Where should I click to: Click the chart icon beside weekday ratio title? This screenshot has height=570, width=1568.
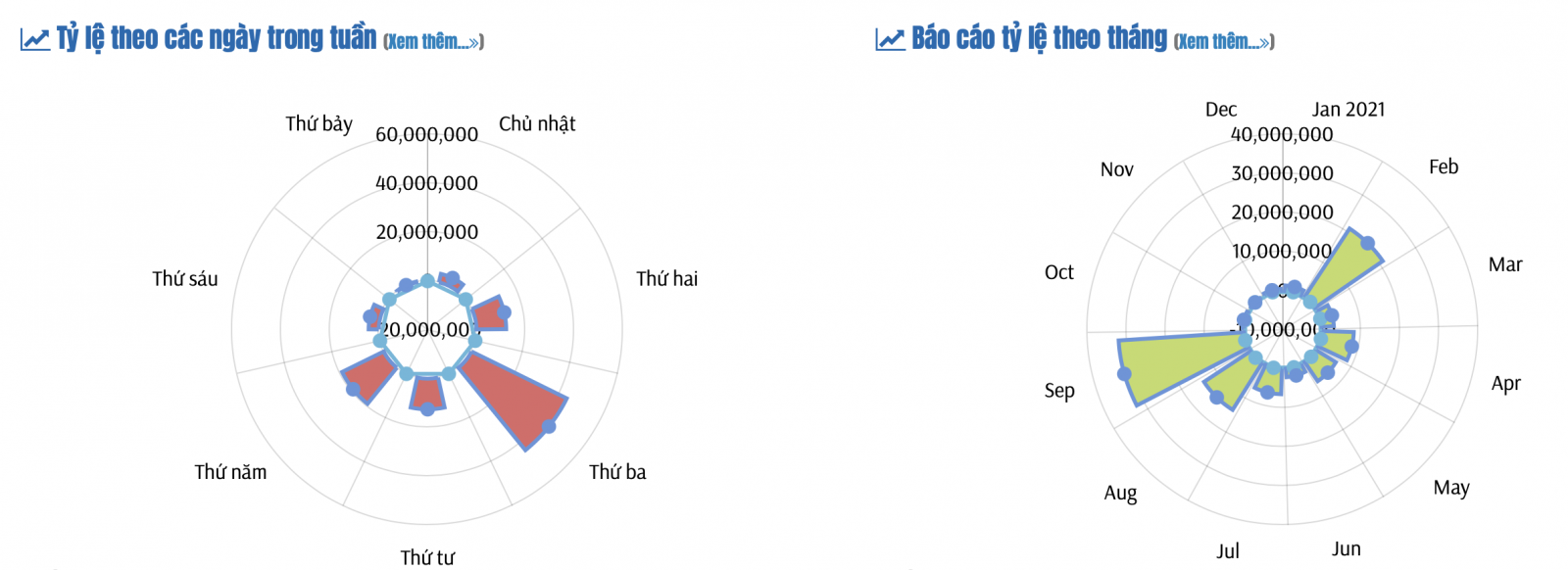coord(34,40)
